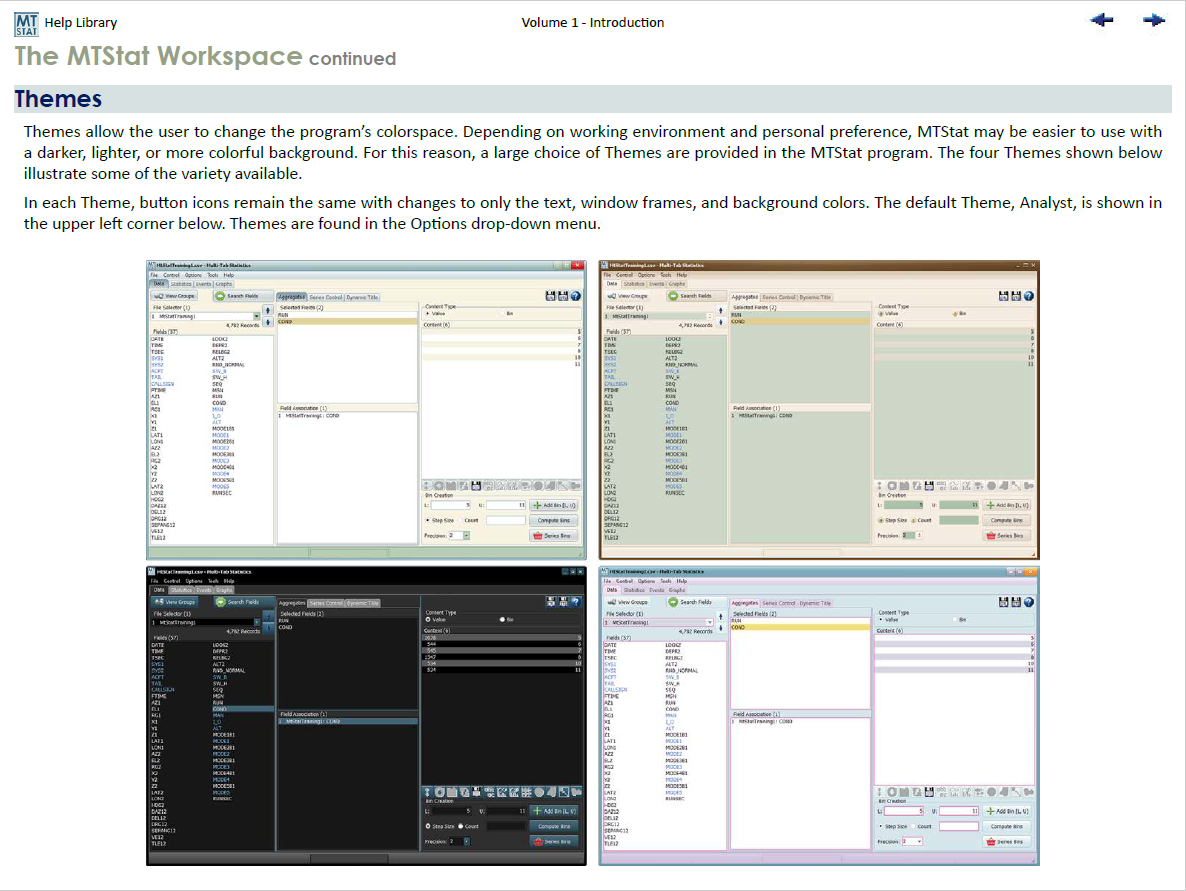1186x891 pixels.
Task: Select Value radio button in upper-left Analyst screenshot
Action: pos(428,313)
